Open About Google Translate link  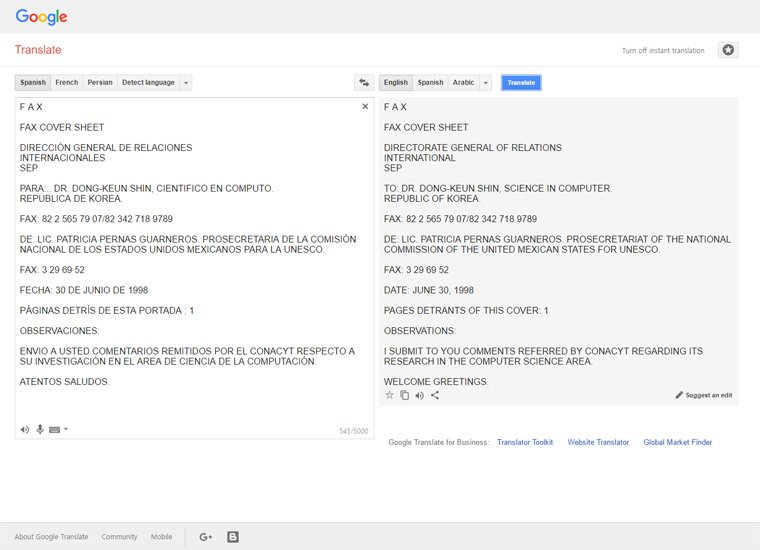(51, 536)
